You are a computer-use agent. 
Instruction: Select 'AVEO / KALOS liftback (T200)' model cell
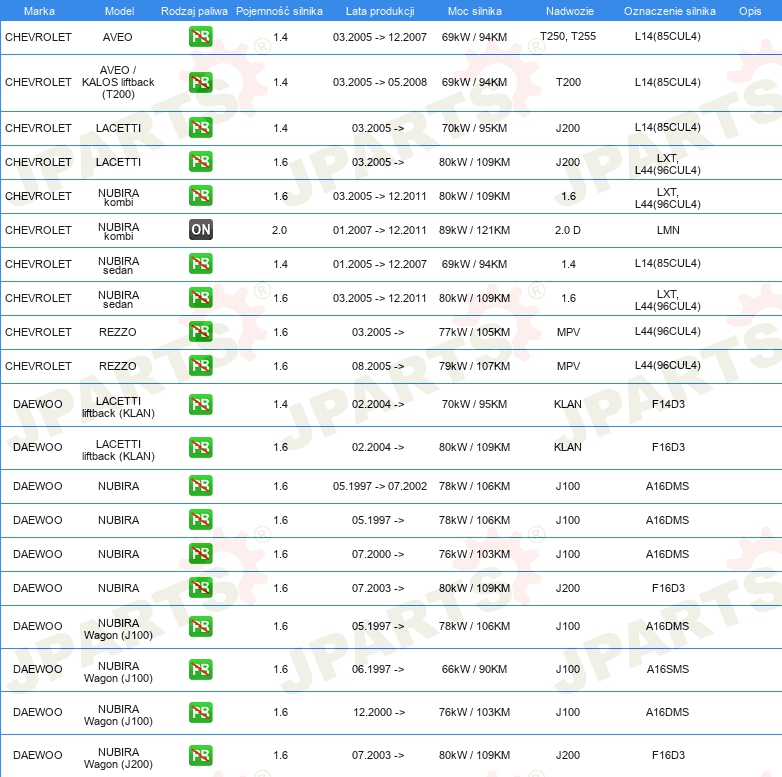[x=118, y=82]
